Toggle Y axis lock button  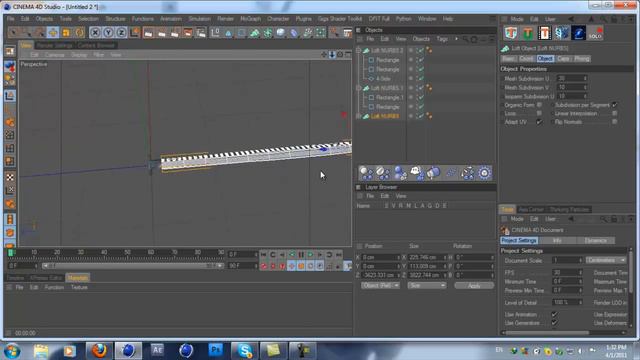(108, 33)
